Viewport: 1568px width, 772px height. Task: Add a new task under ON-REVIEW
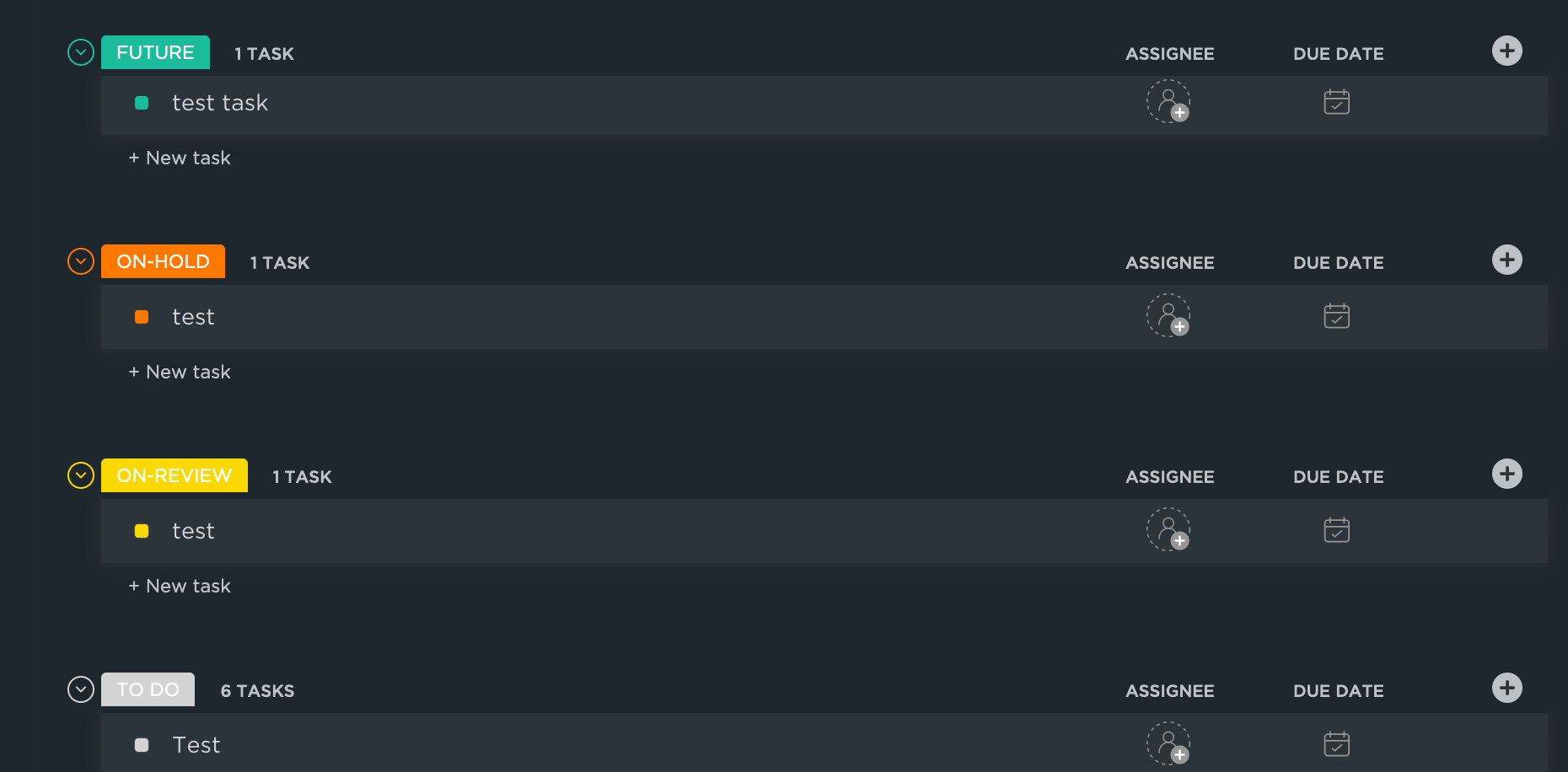180,587
